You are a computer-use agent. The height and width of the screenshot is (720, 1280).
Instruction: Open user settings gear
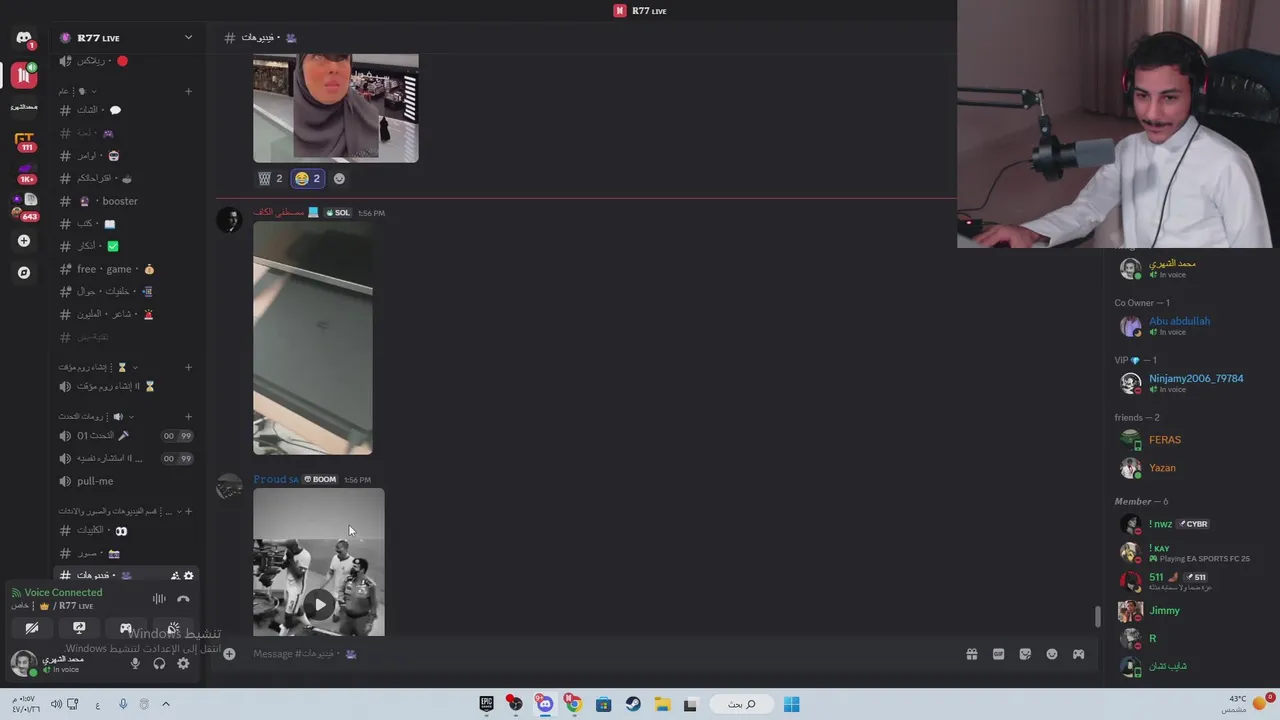pyautogui.click(x=183, y=663)
